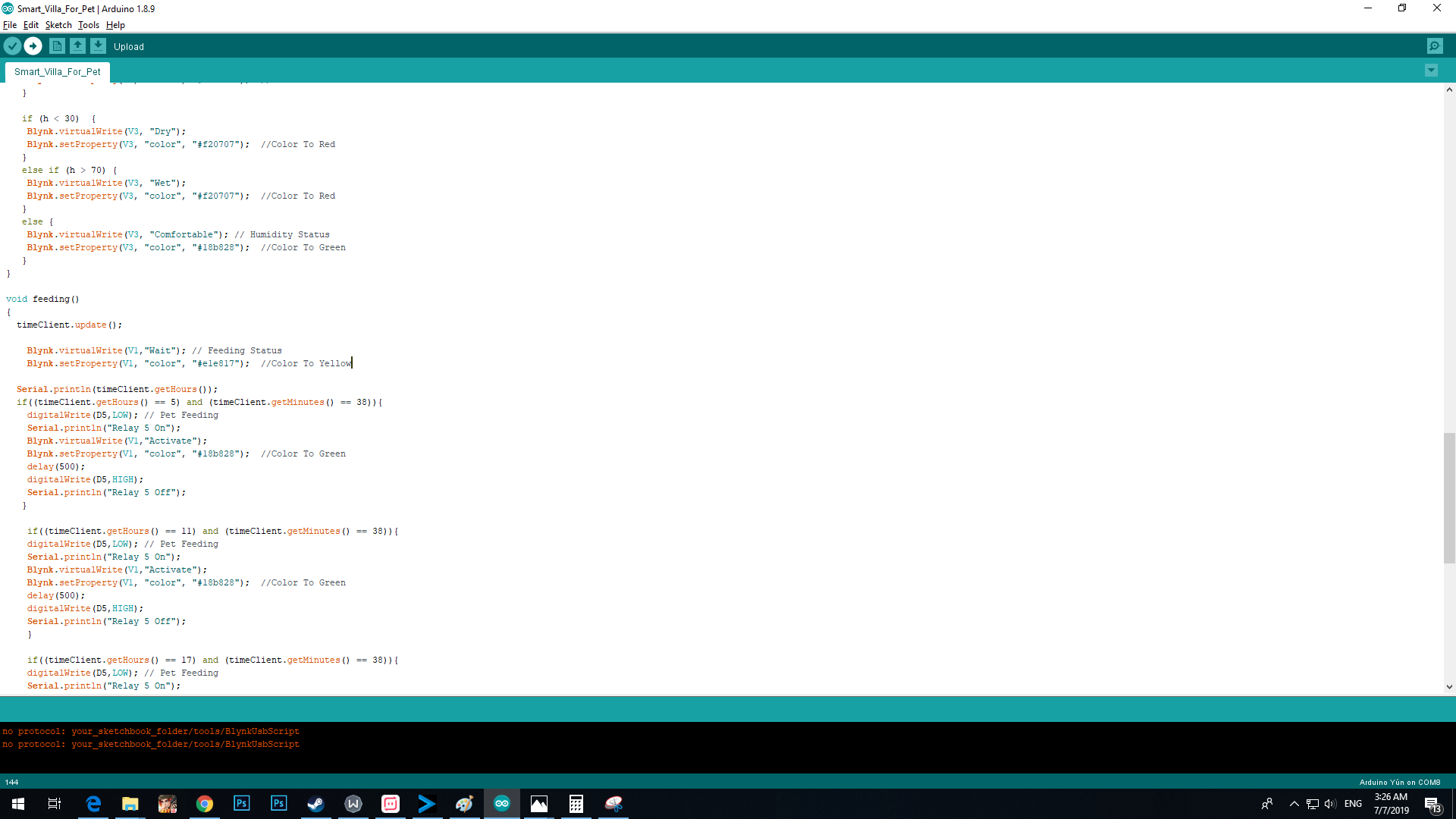Click the Verify sketch checkmark icon
Viewport: 1456px width, 819px height.
tap(12, 46)
